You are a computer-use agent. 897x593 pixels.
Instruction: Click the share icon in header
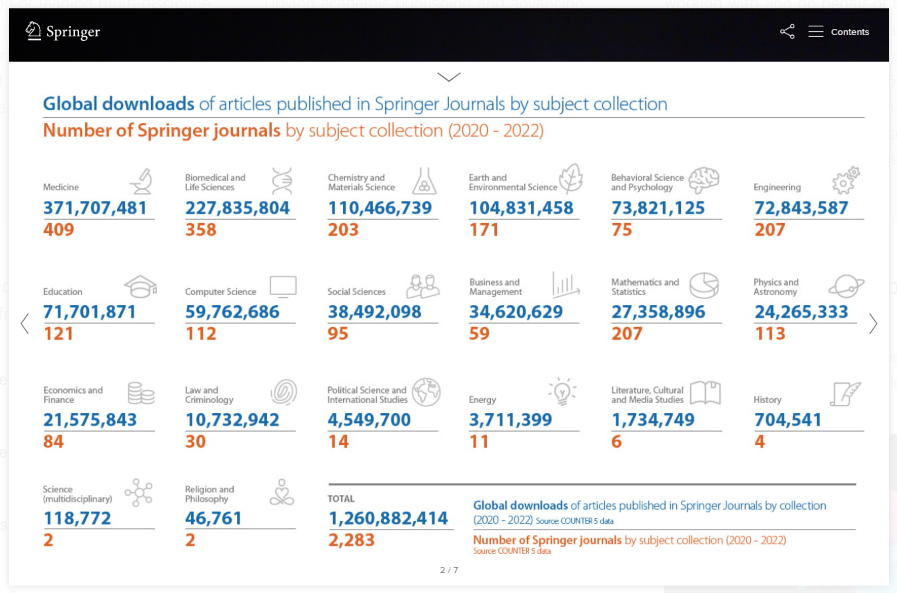click(x=787, y=32)
